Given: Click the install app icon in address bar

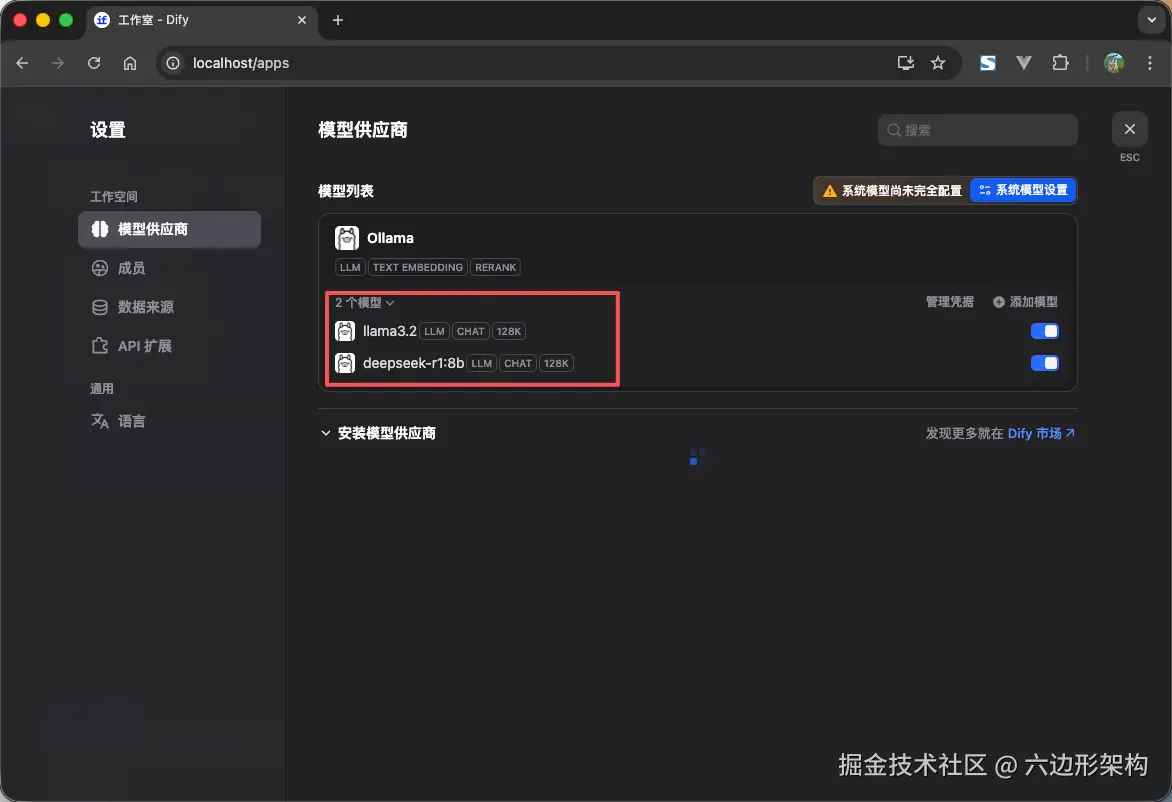Looking at the screenshot, I should pyautogui.click(x=906, y=64).
